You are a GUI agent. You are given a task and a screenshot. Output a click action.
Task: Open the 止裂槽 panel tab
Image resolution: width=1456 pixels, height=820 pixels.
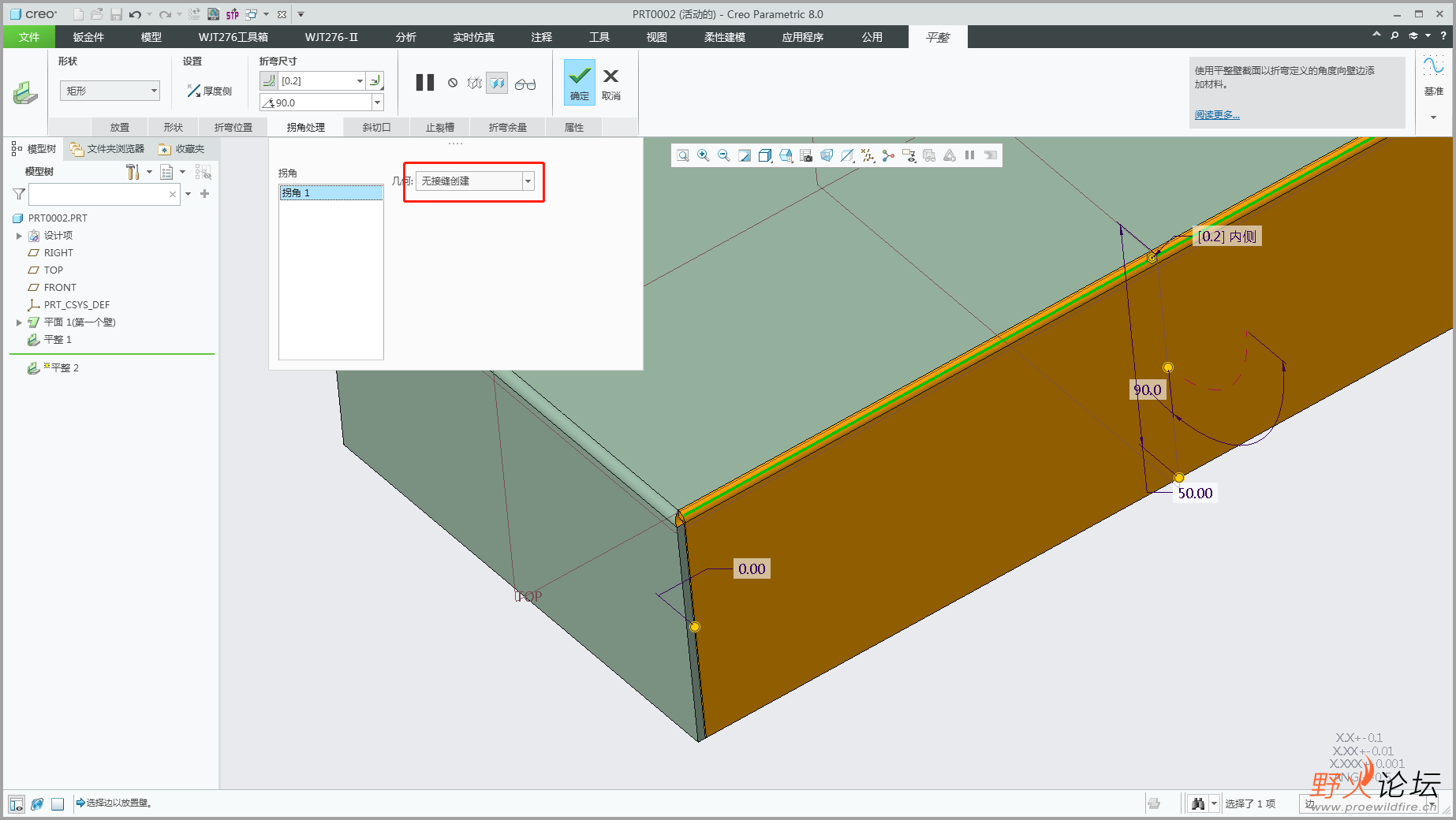[x=440, y=127]
